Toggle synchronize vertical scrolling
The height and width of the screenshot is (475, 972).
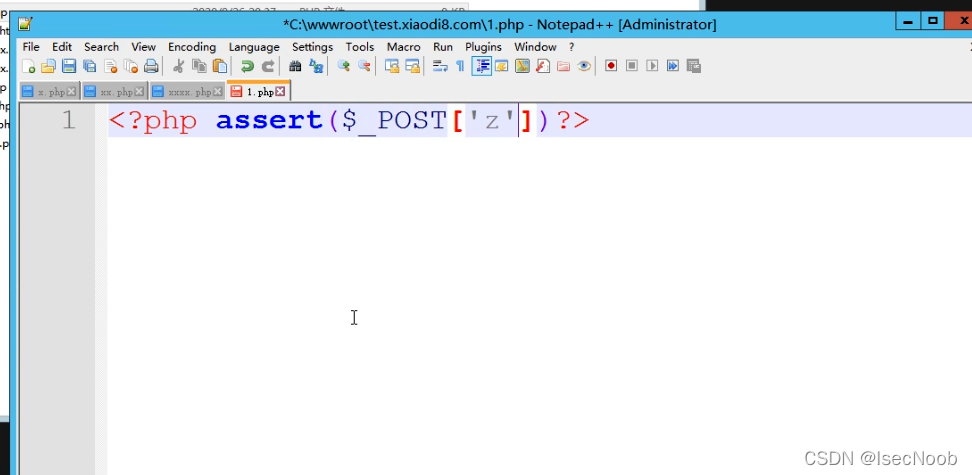pyautogui.click(x=392, y=66)
